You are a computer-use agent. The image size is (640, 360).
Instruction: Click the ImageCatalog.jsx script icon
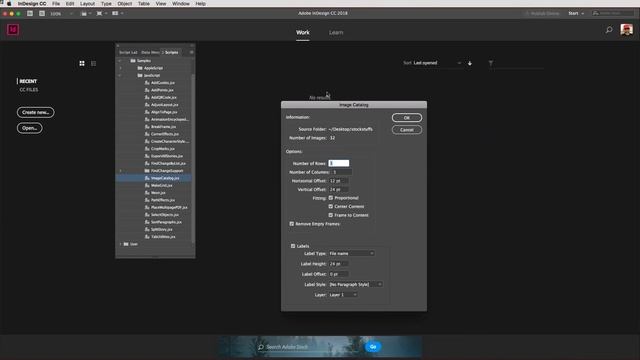pyautogui.click(x=147, y=178)
